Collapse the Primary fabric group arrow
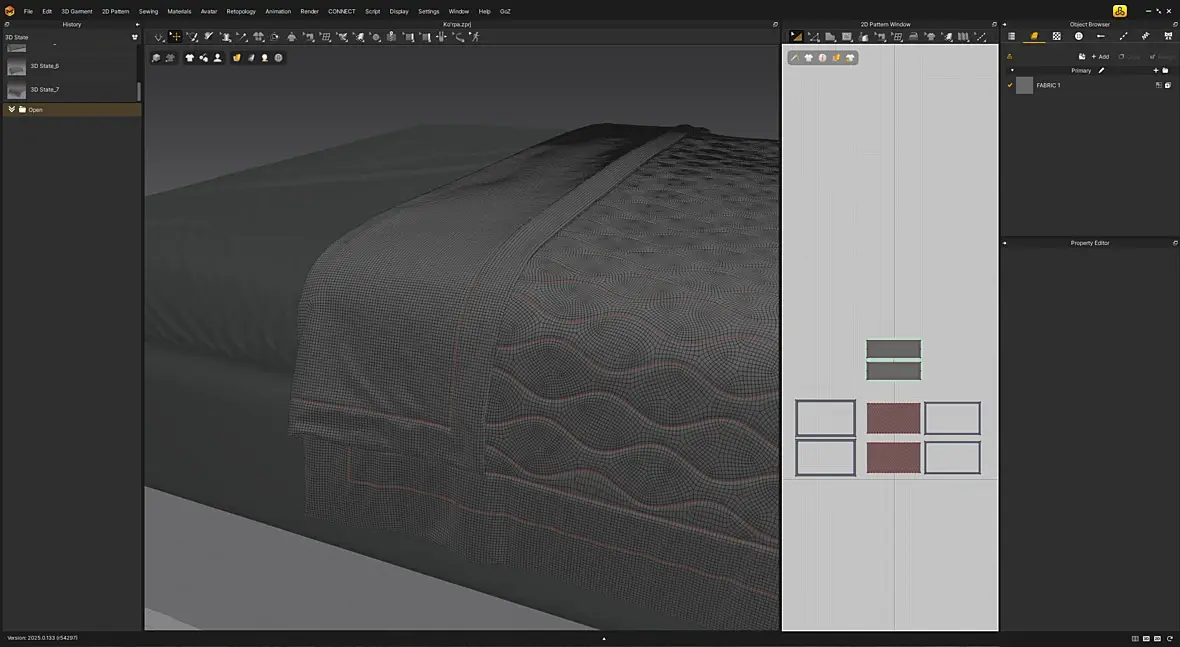Image resolution: width=1180 pixels, height=647 pixels. click(x=1011, y=71)
